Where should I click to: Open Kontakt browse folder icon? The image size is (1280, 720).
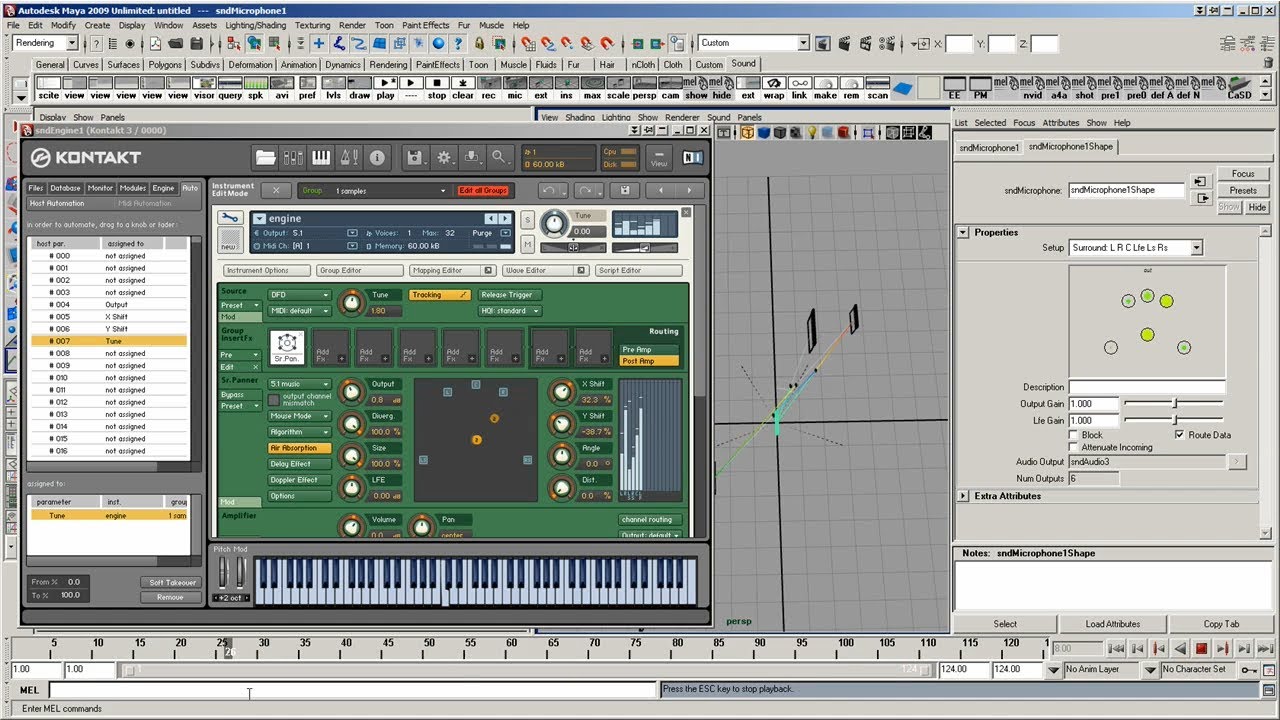coord(266,157)
